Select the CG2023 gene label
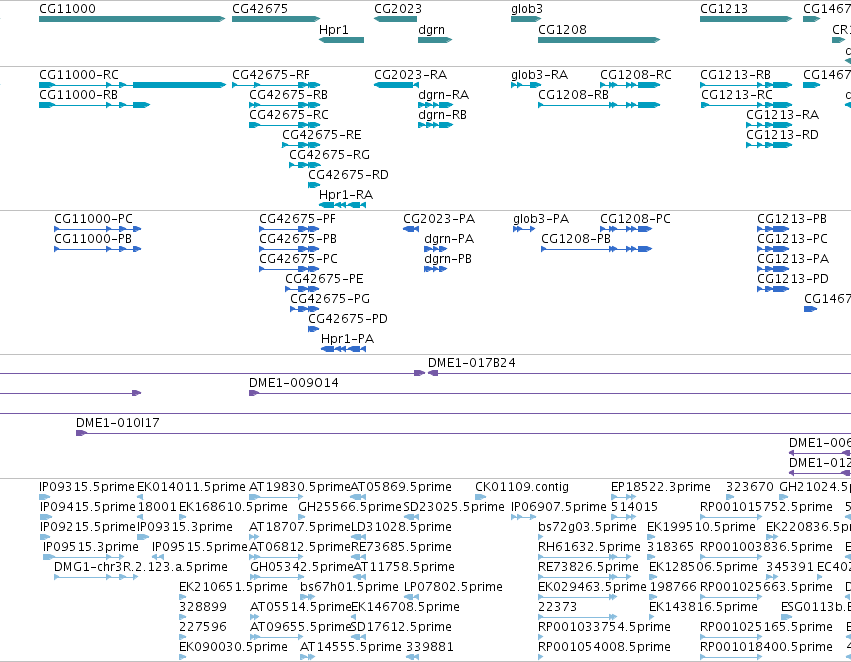The image size is (851, 662). coord(398,9)
